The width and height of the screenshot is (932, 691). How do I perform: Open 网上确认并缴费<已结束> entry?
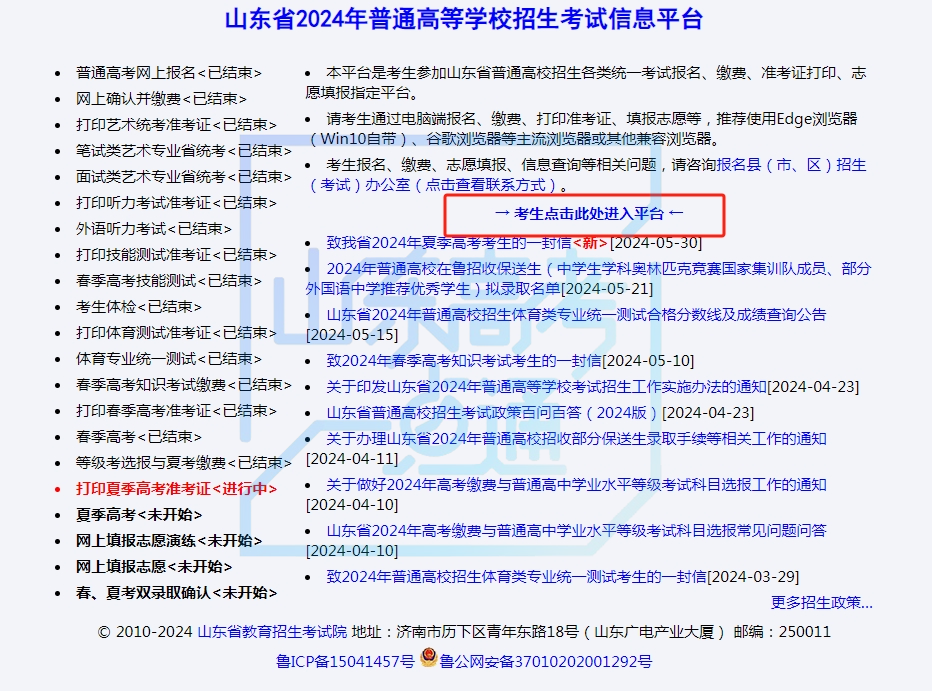(161, 99)
